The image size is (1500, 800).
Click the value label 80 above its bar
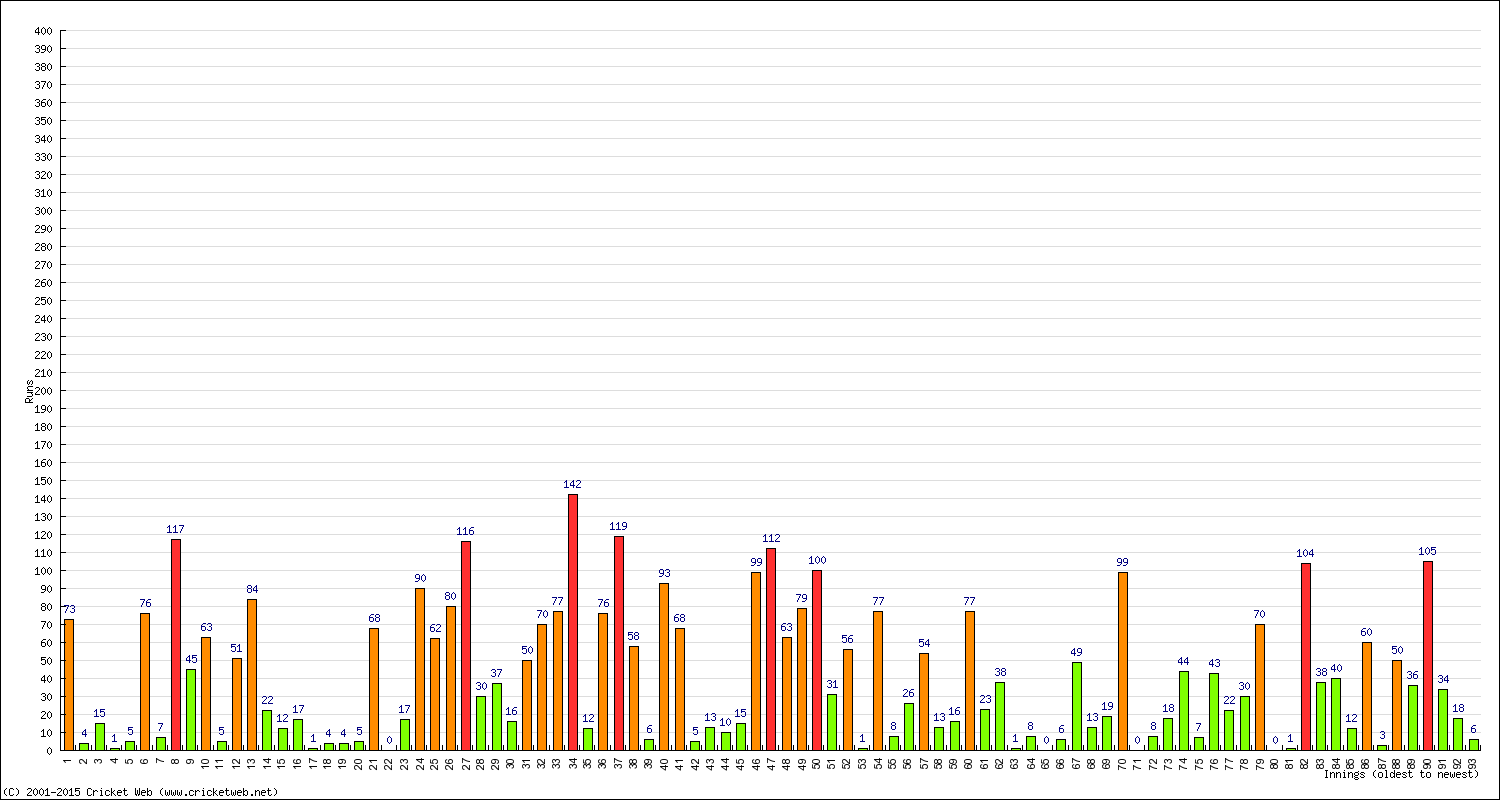point(451,596)
